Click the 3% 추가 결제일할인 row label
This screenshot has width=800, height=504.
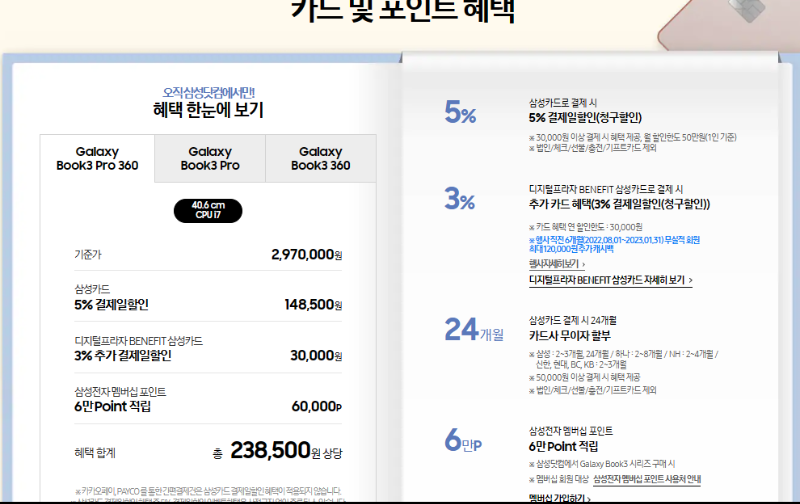123,356
